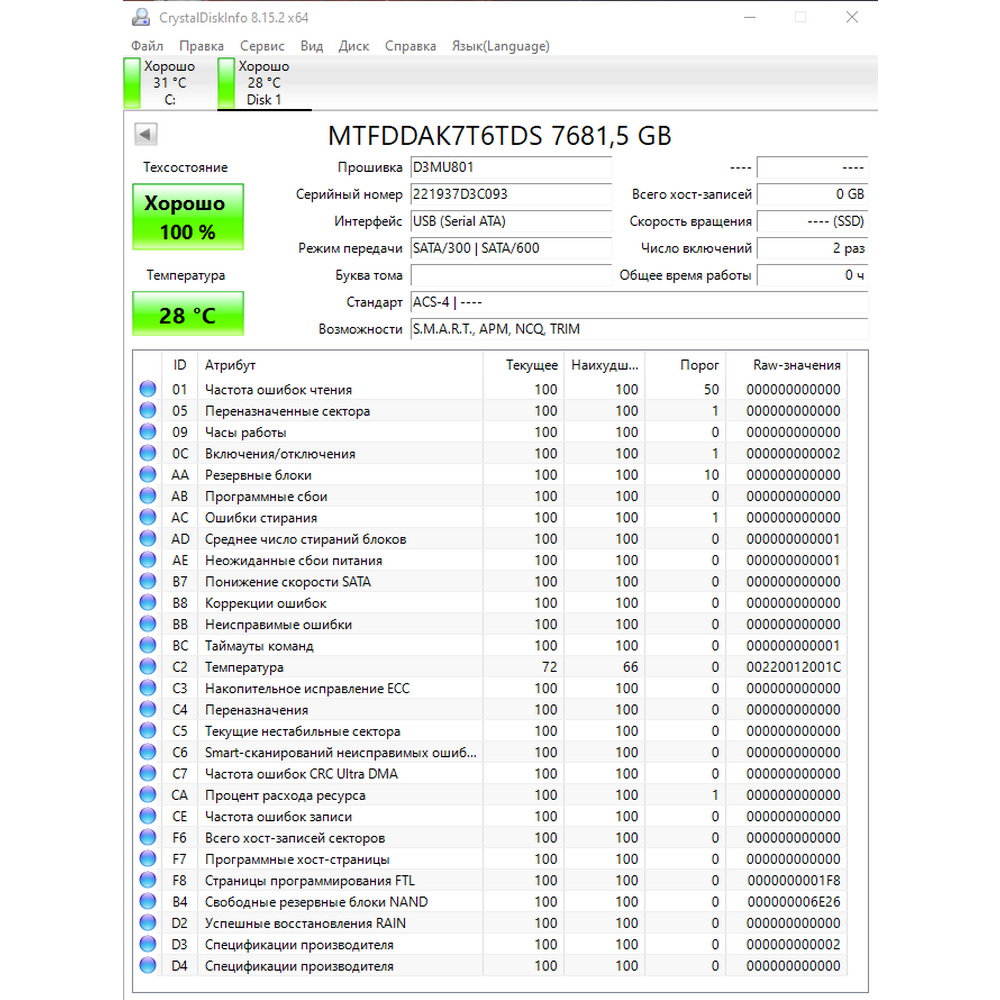
Task: Click status orb for C4 Переназначения row
Action: click(x=148, y=710)
